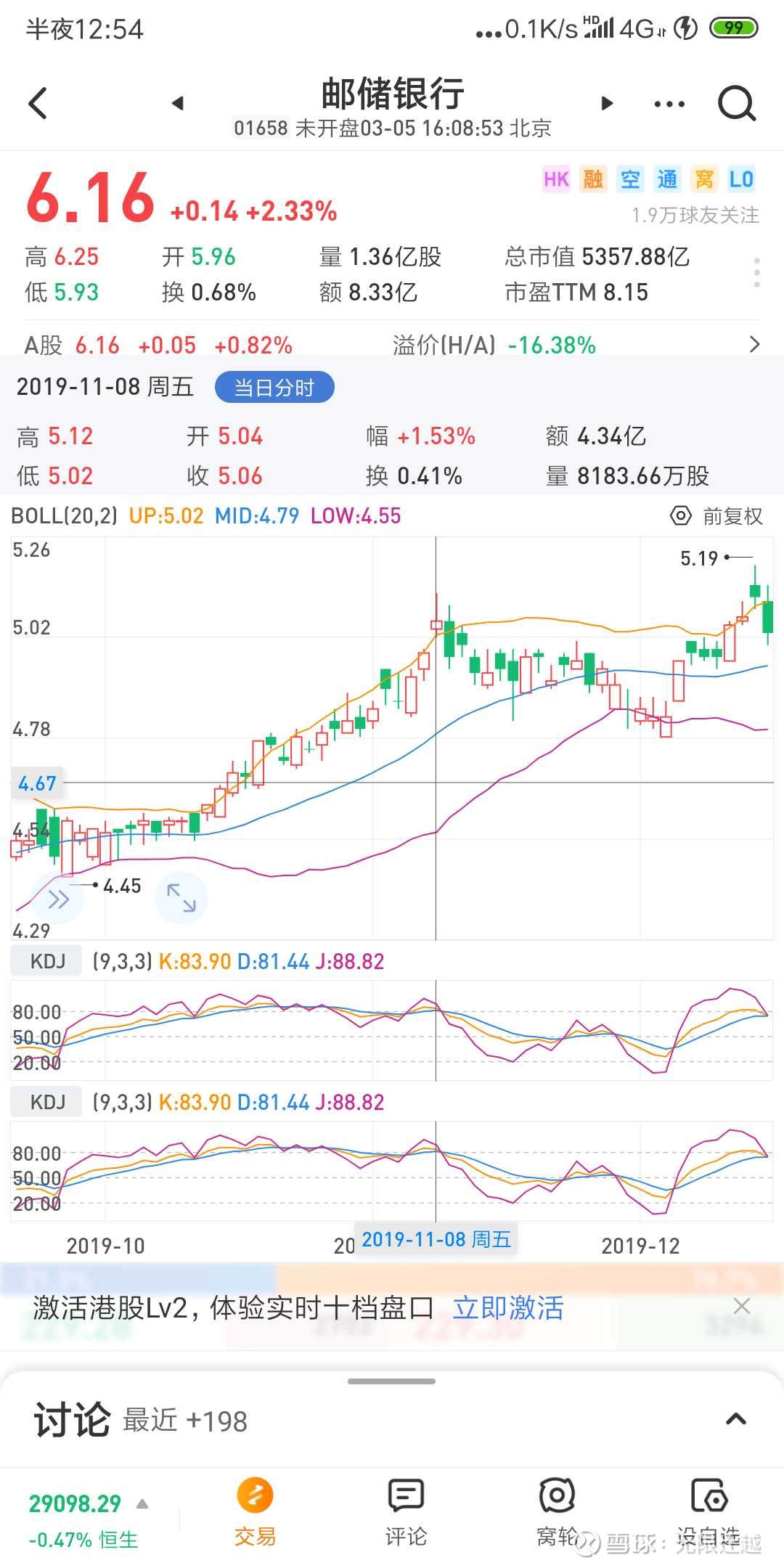Tap the current price 6.16
Image resolution: width=784 pixels, height=1568 pixels.
(90, 197)
